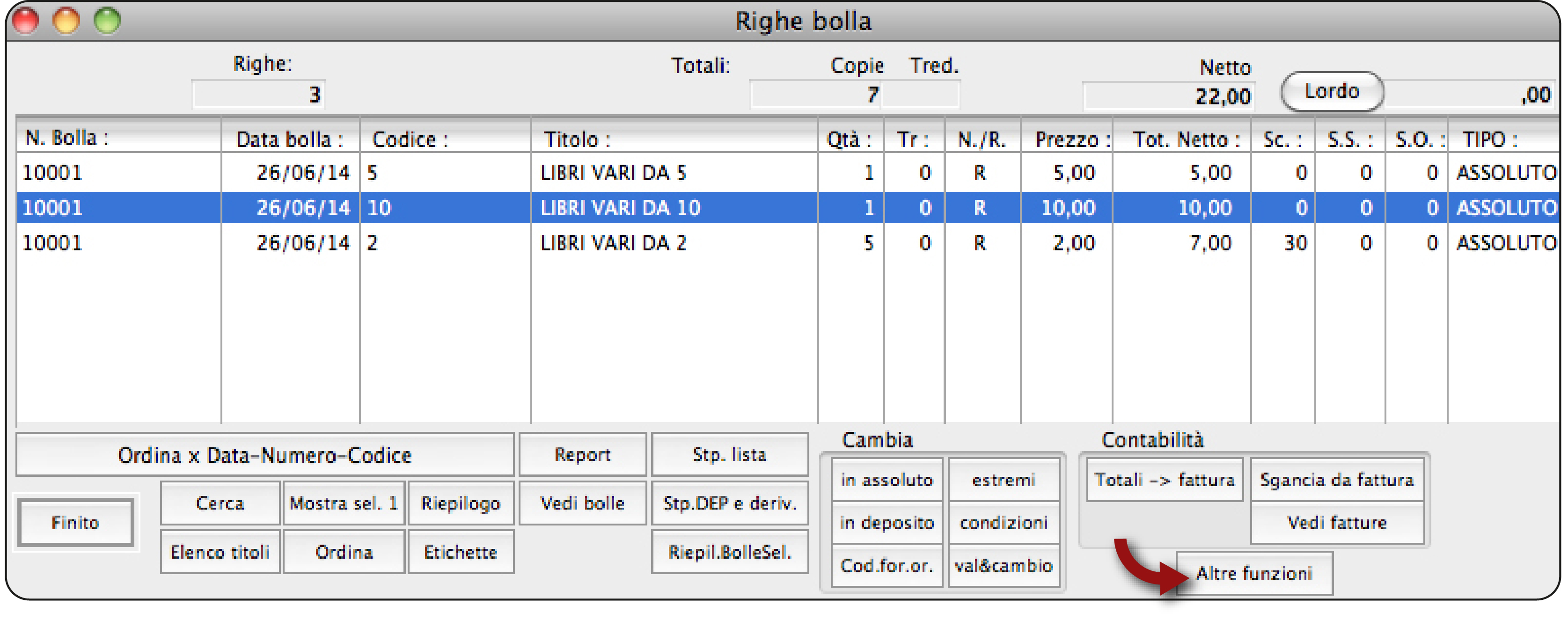Viewport: 1568px width, 620px height.
Task: Minimize the Righe bolla window
Action: click(x=66, y=20)
